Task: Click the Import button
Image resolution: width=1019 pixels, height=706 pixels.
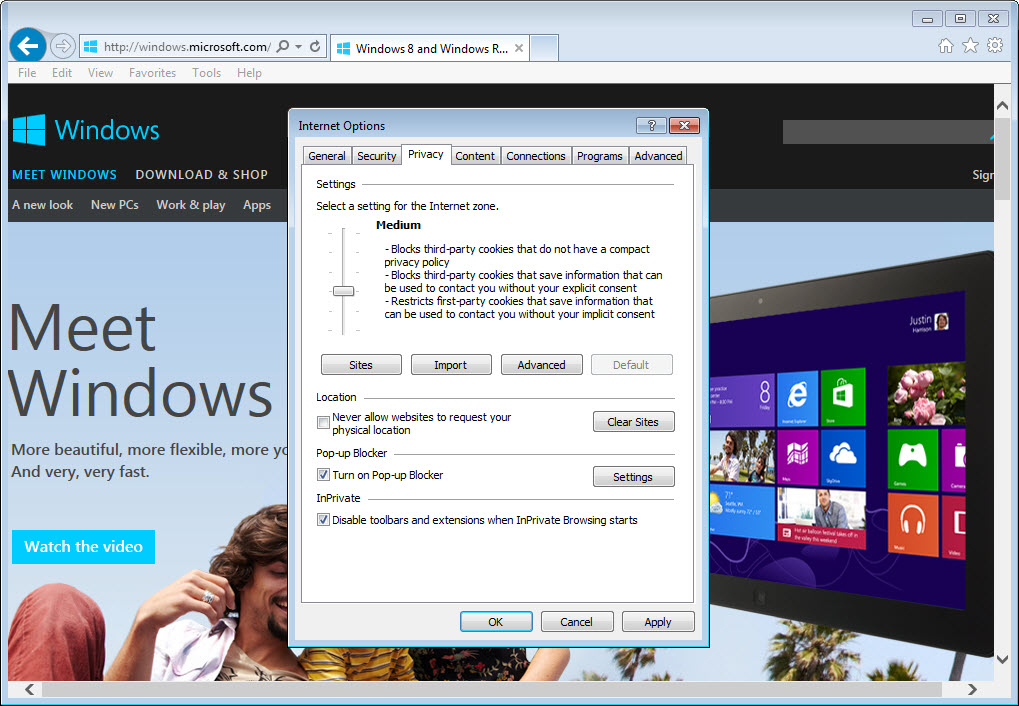Action: [x=450, y=365]
